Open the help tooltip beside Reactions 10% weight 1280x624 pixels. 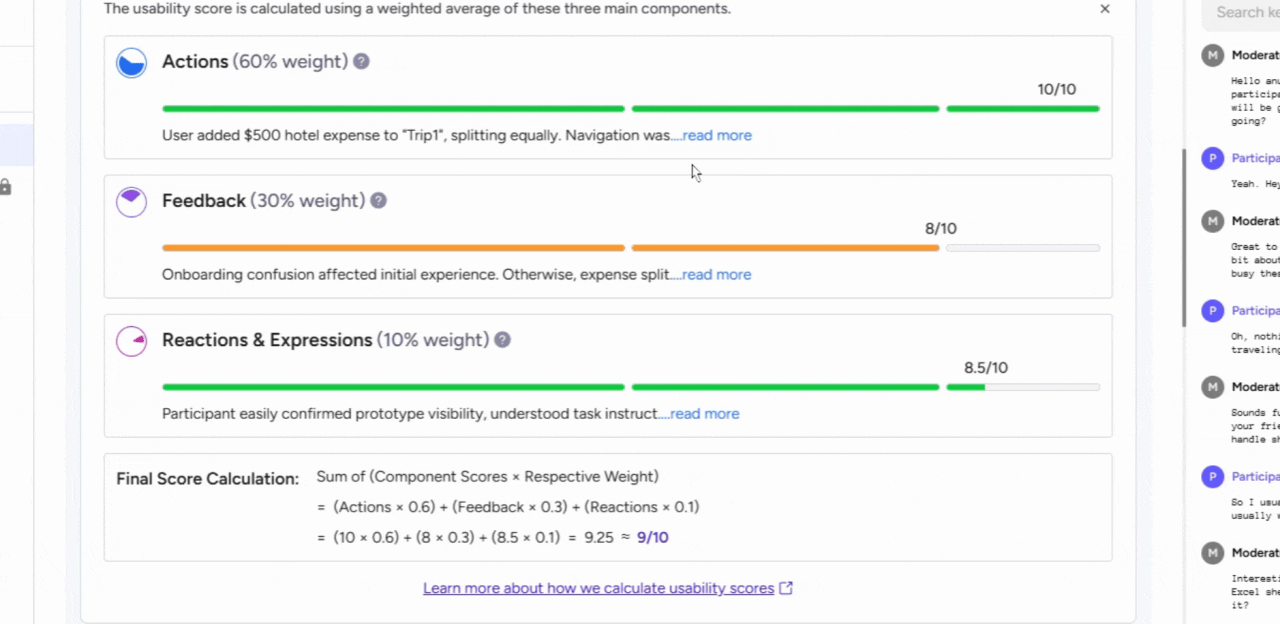502,340
